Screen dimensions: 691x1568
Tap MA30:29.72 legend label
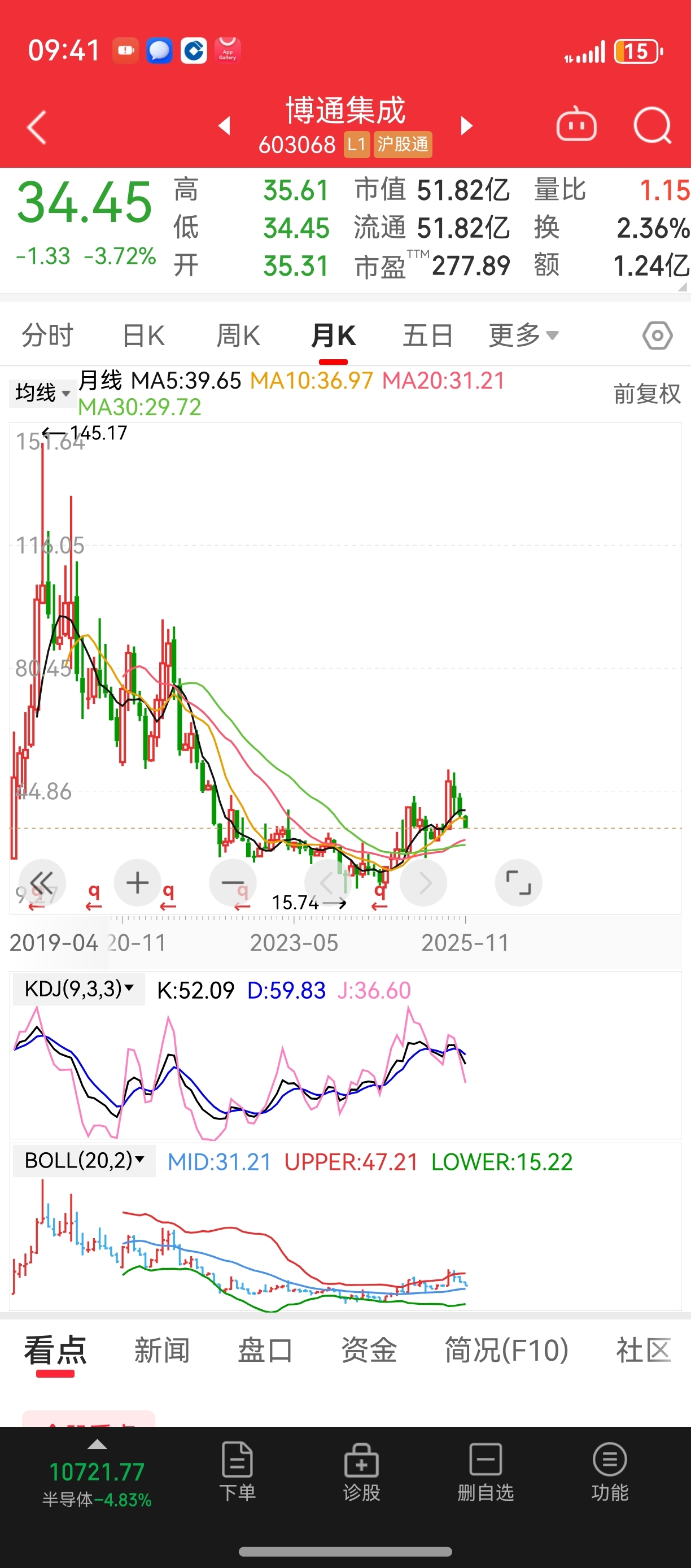point(139,407)
